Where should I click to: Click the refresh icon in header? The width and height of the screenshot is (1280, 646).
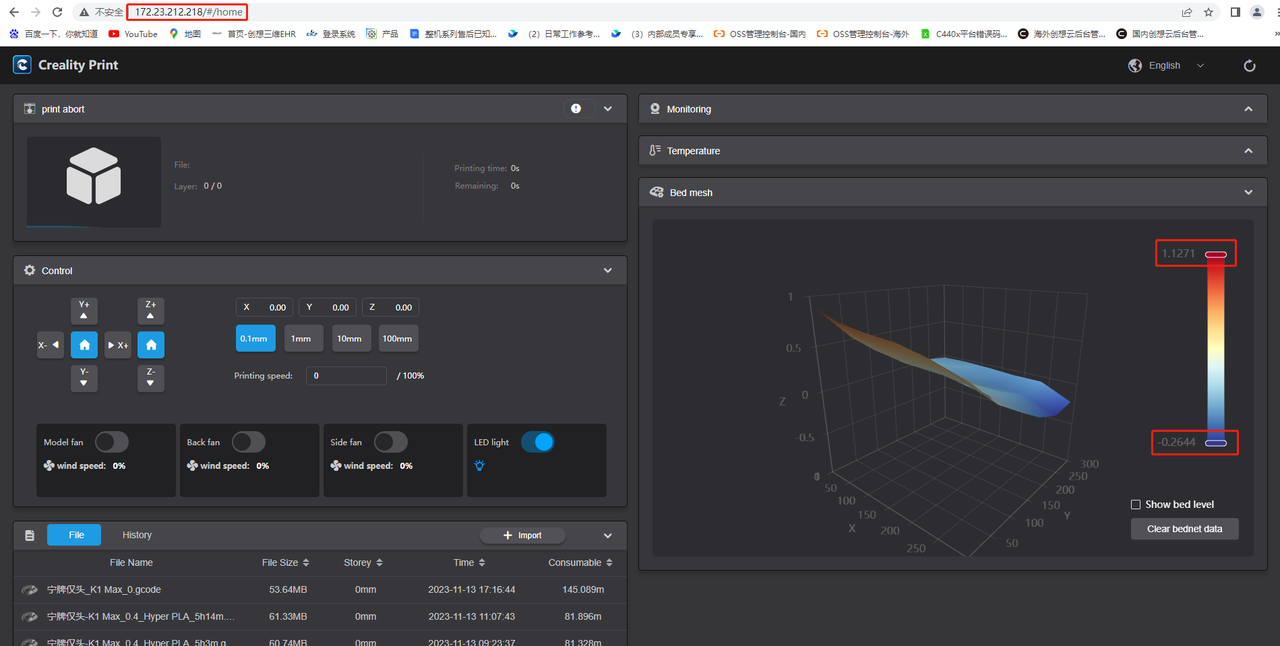point(1249,66)
